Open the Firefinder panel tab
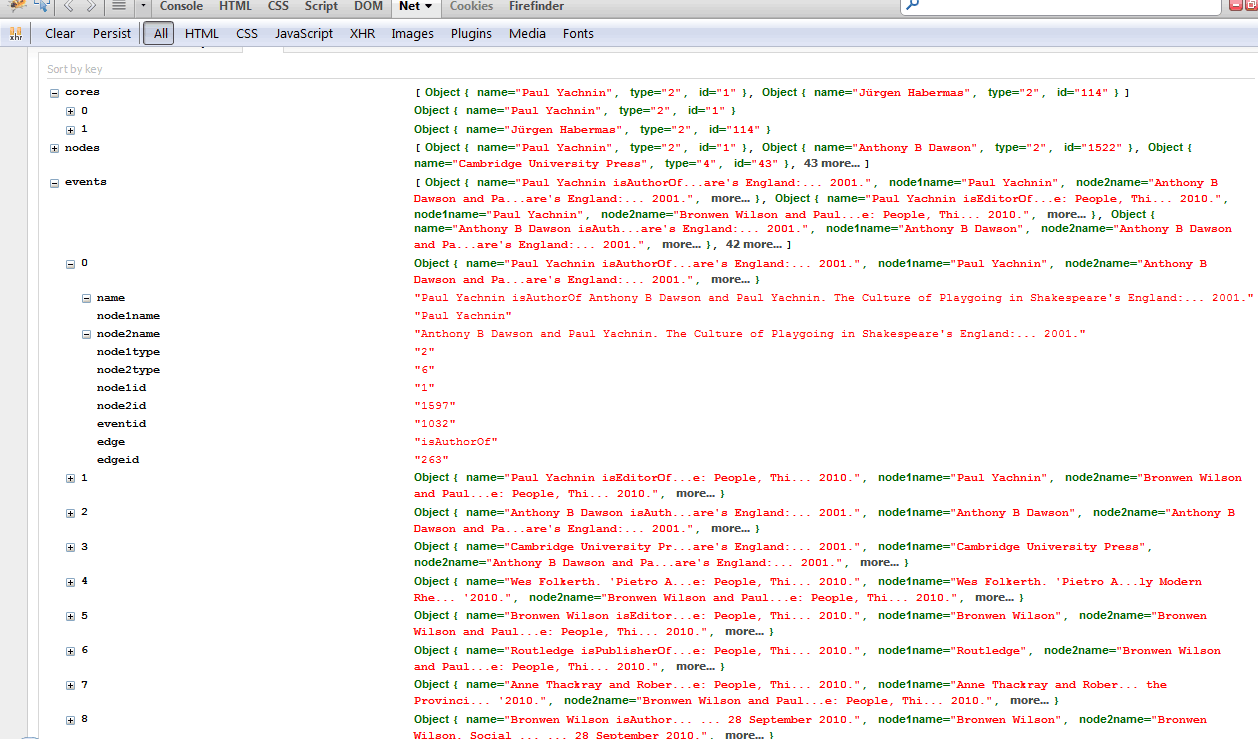Screen dimensions: 1258x739 click(537, 6)
